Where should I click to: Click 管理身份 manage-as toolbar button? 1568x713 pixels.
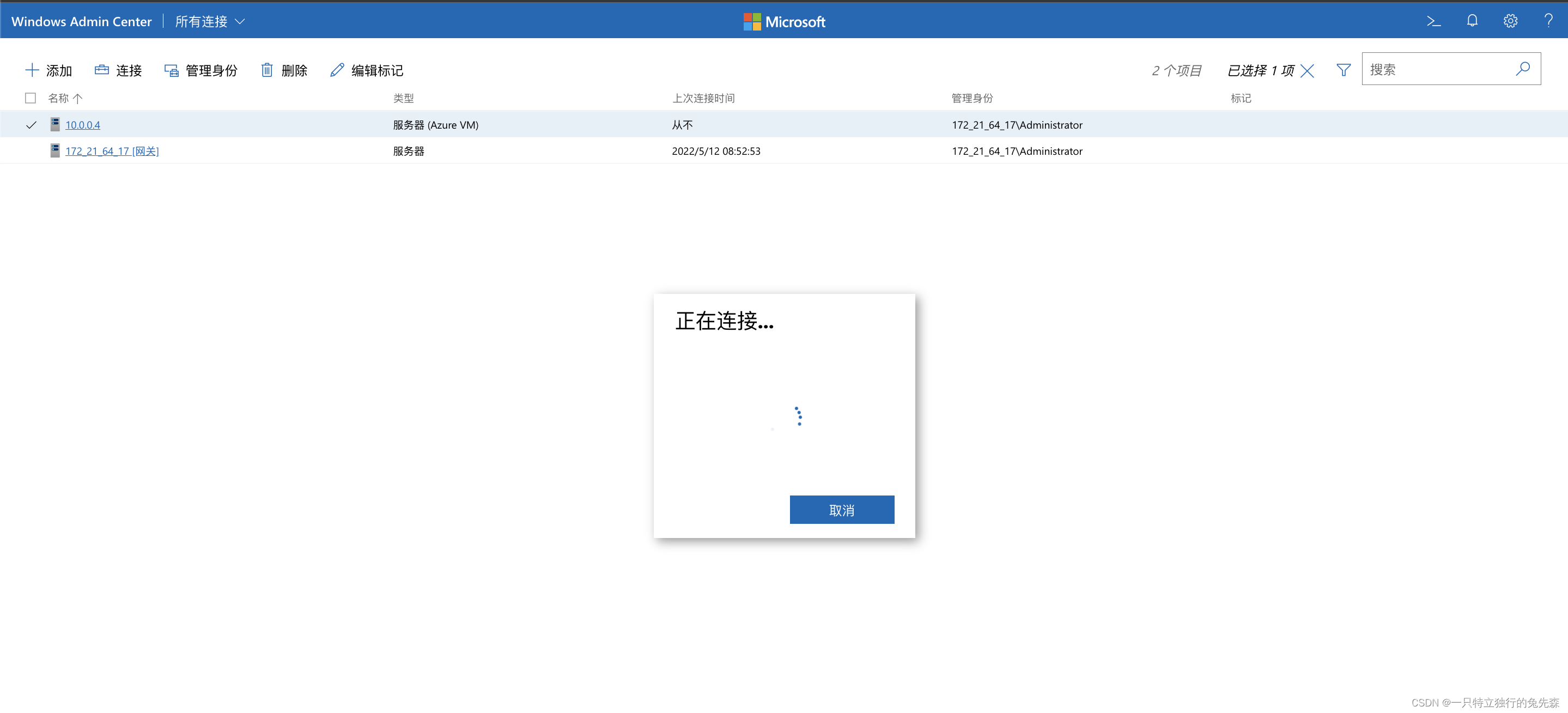point(201,70)
